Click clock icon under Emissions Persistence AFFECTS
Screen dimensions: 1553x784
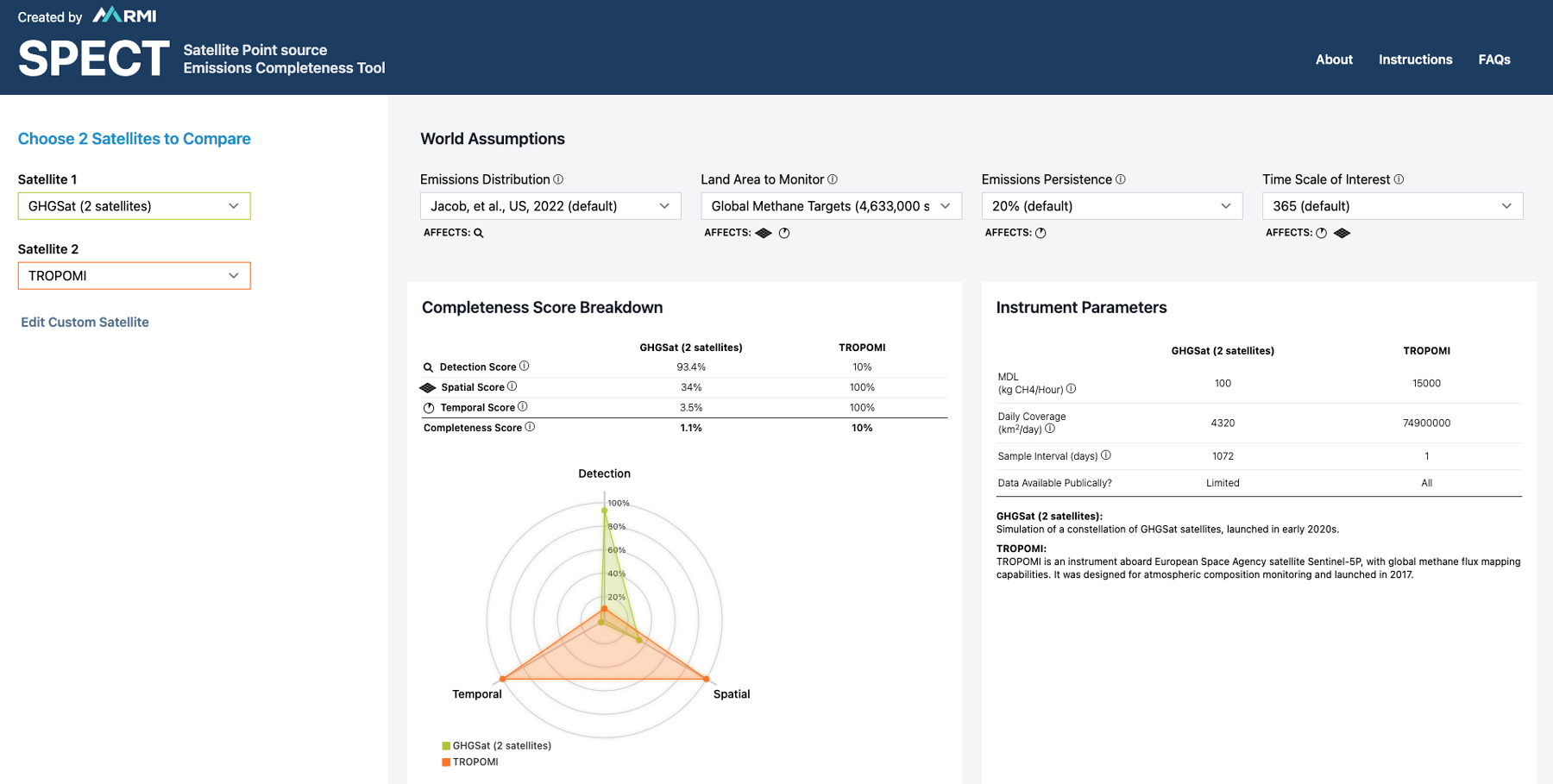click(1041, 233)
